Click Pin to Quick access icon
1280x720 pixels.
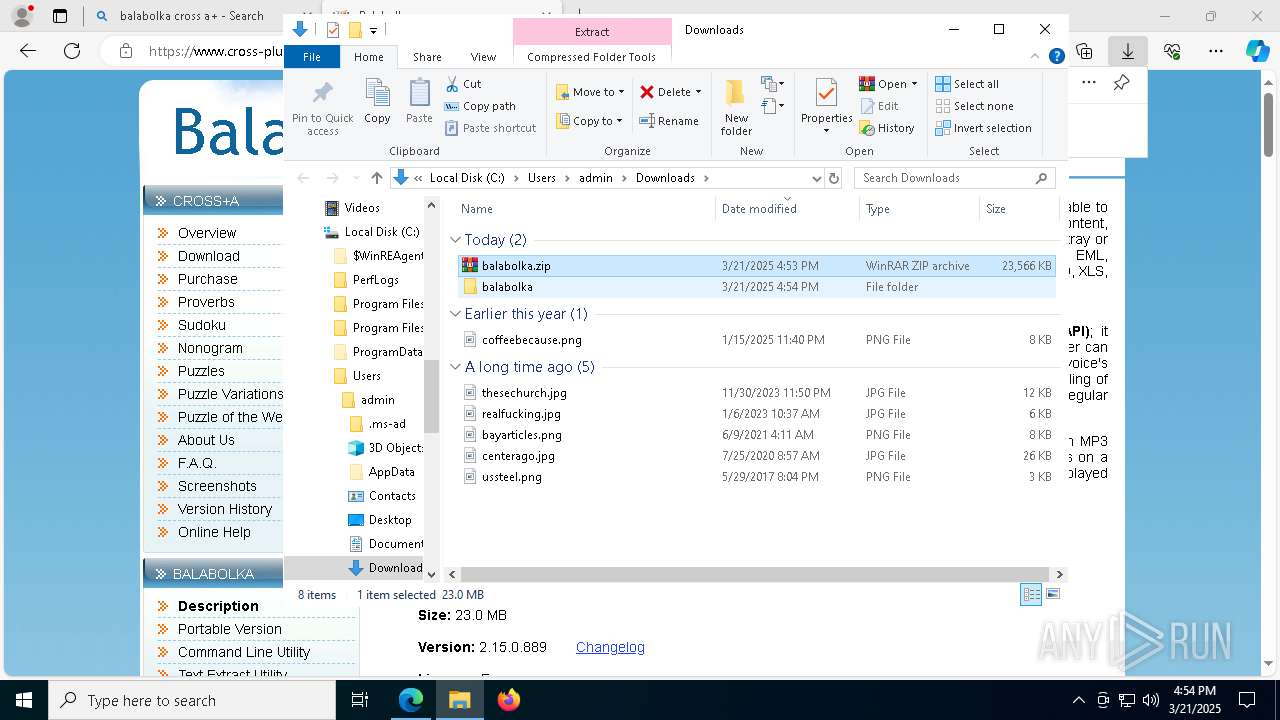322,107
